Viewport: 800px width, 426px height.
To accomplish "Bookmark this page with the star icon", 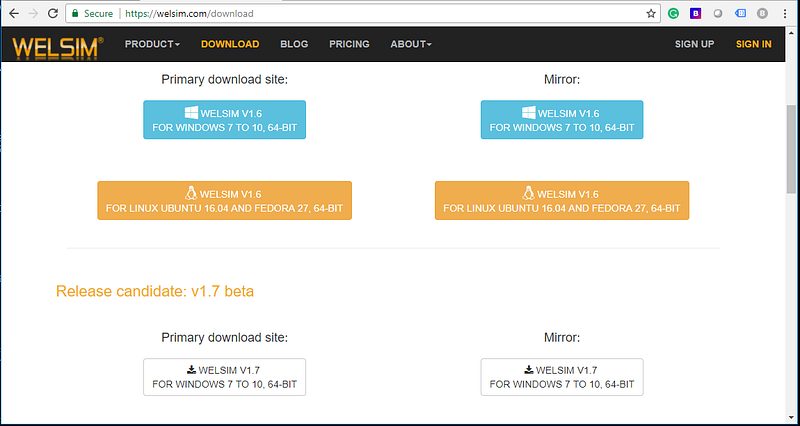I will tap(651, 14).
